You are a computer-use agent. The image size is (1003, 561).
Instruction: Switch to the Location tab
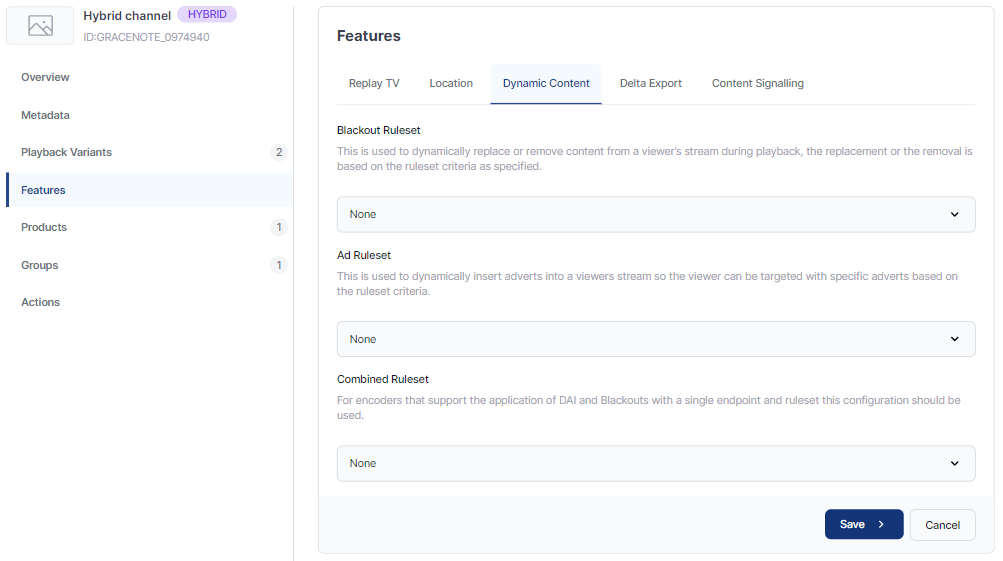451,83
